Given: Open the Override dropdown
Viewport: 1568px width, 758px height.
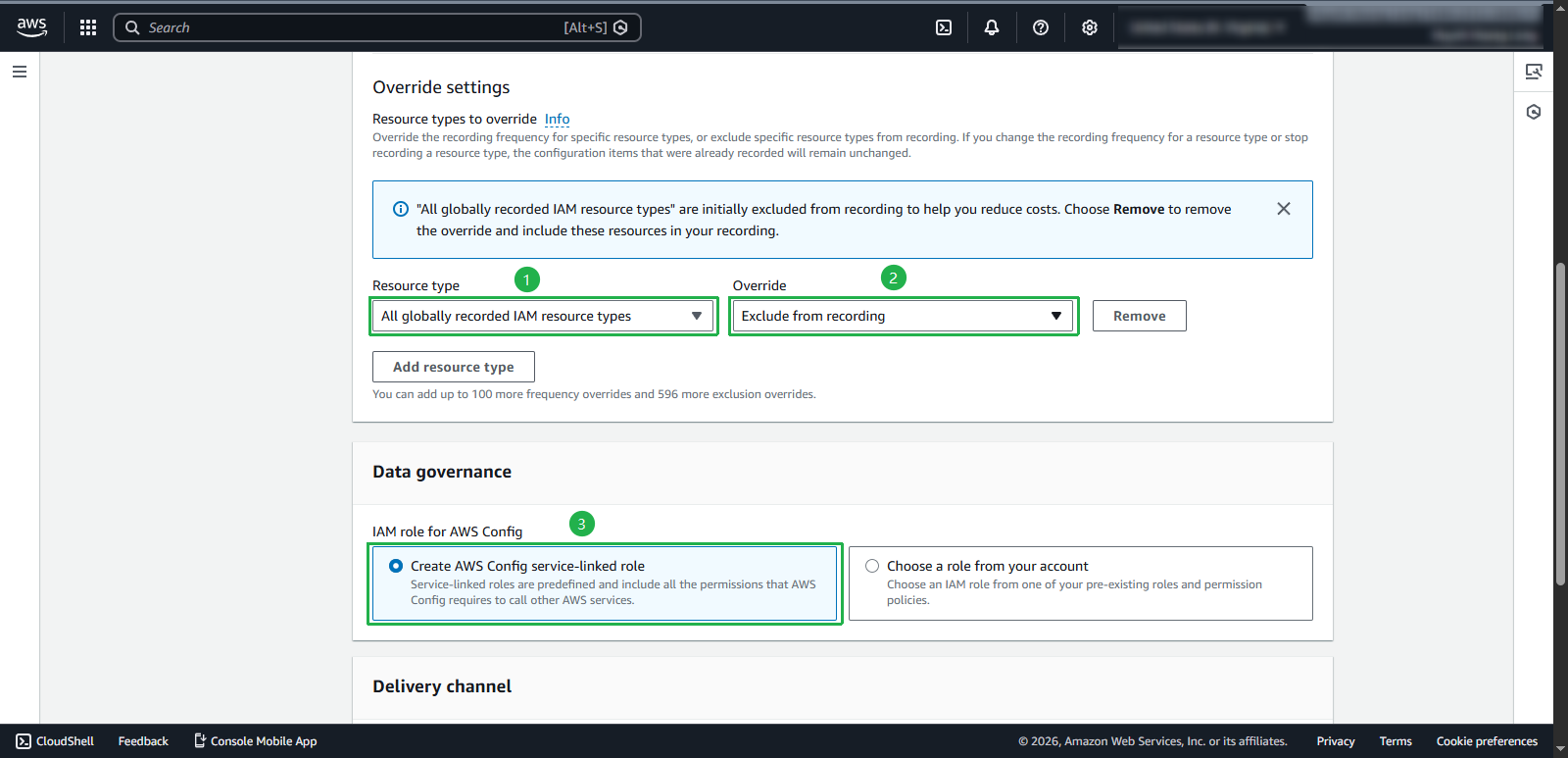Looking at the screenshot, I should tap(903, 316).
